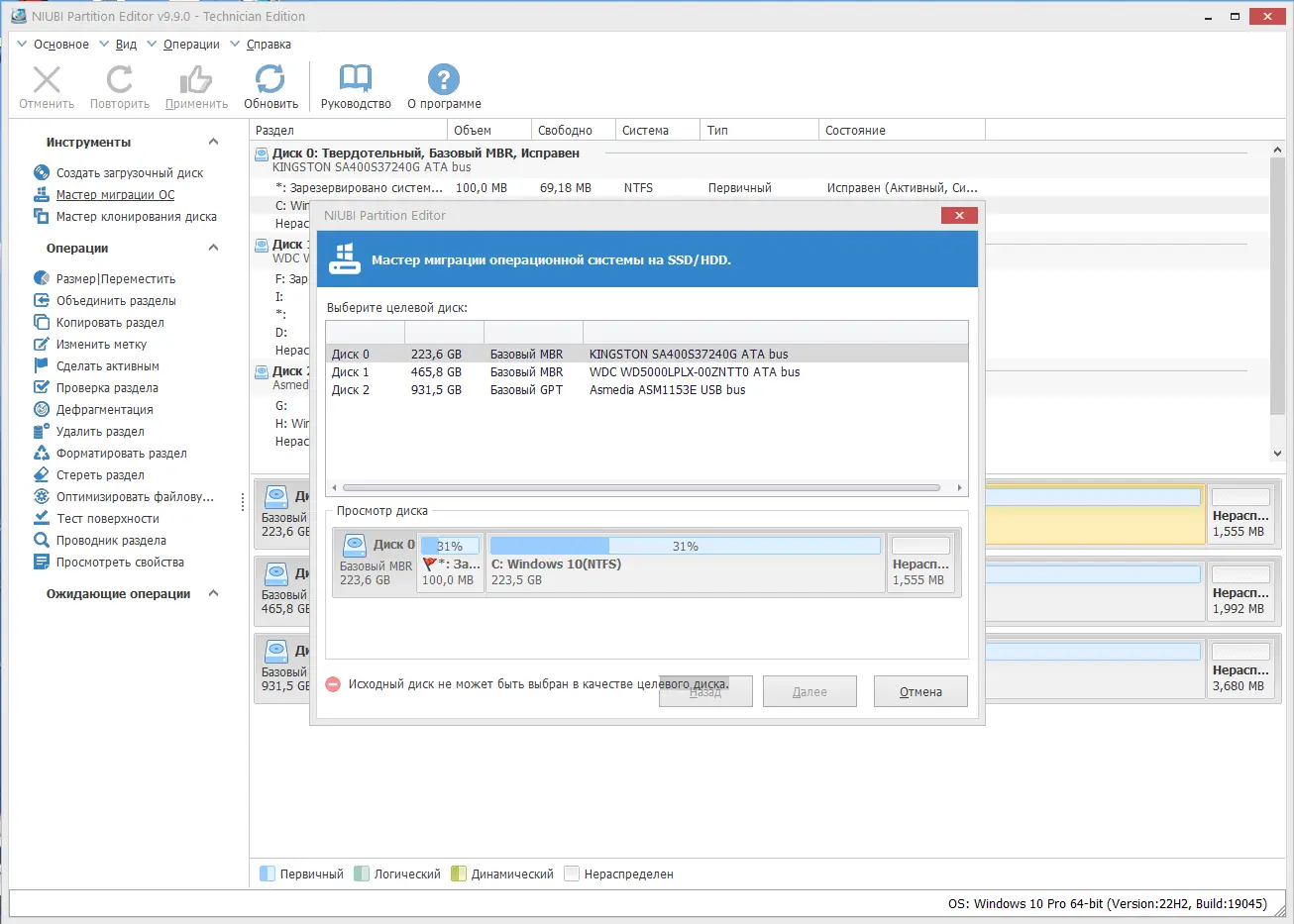Click the Повторить (Redo) toolbar icon
The height and width of the screenshot is (924, 1294).
click(120, 80)
